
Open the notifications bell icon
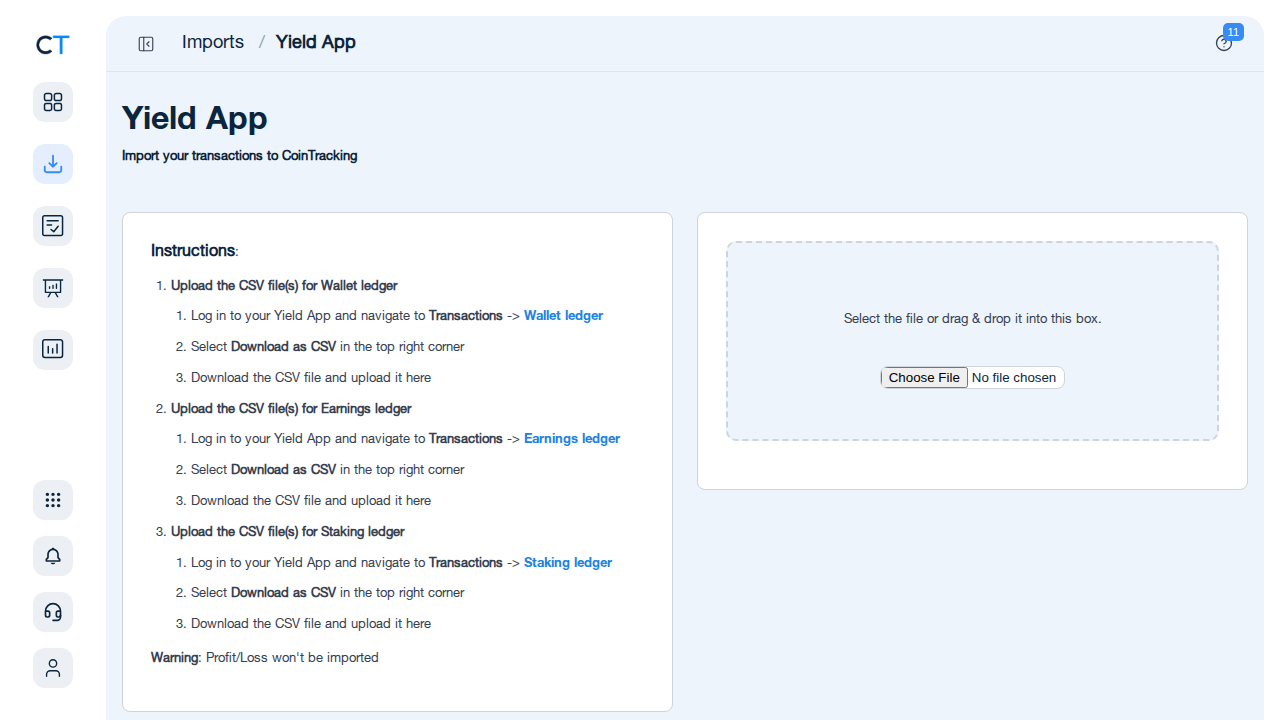[x=53, y=556]
